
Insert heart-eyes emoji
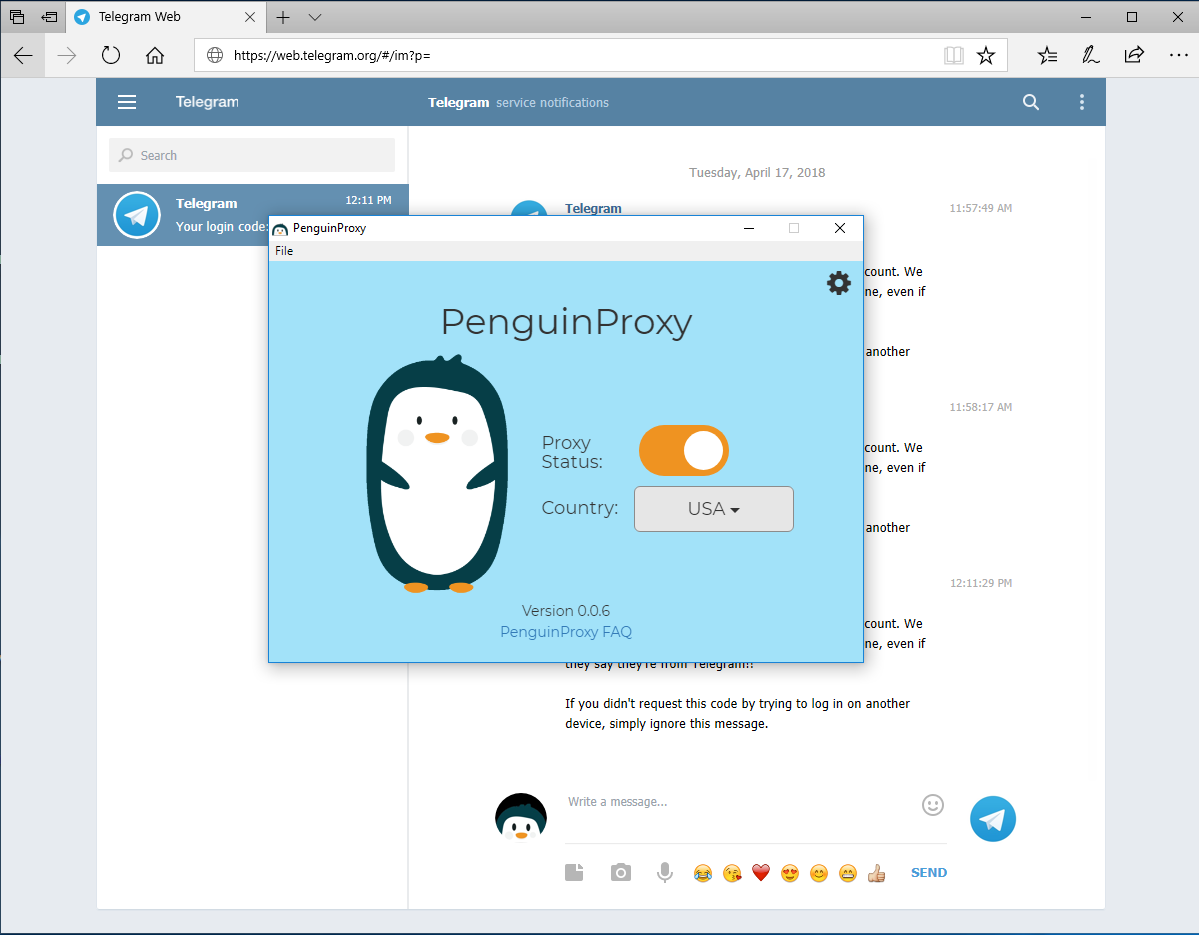790,873
